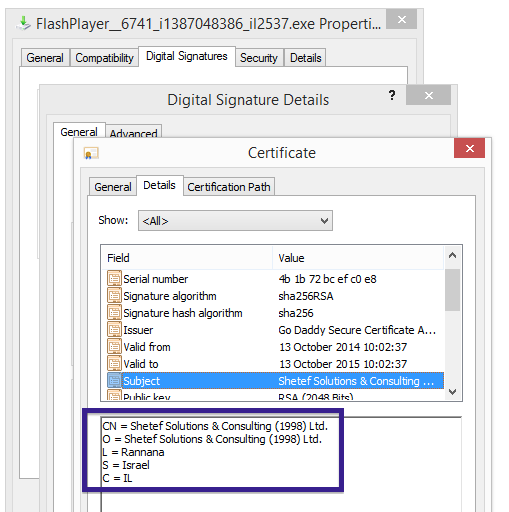Click the certificate icon in Certificate title bar
Image resolution: width=509 pixels, height=512 pixels.
[91, 153]
